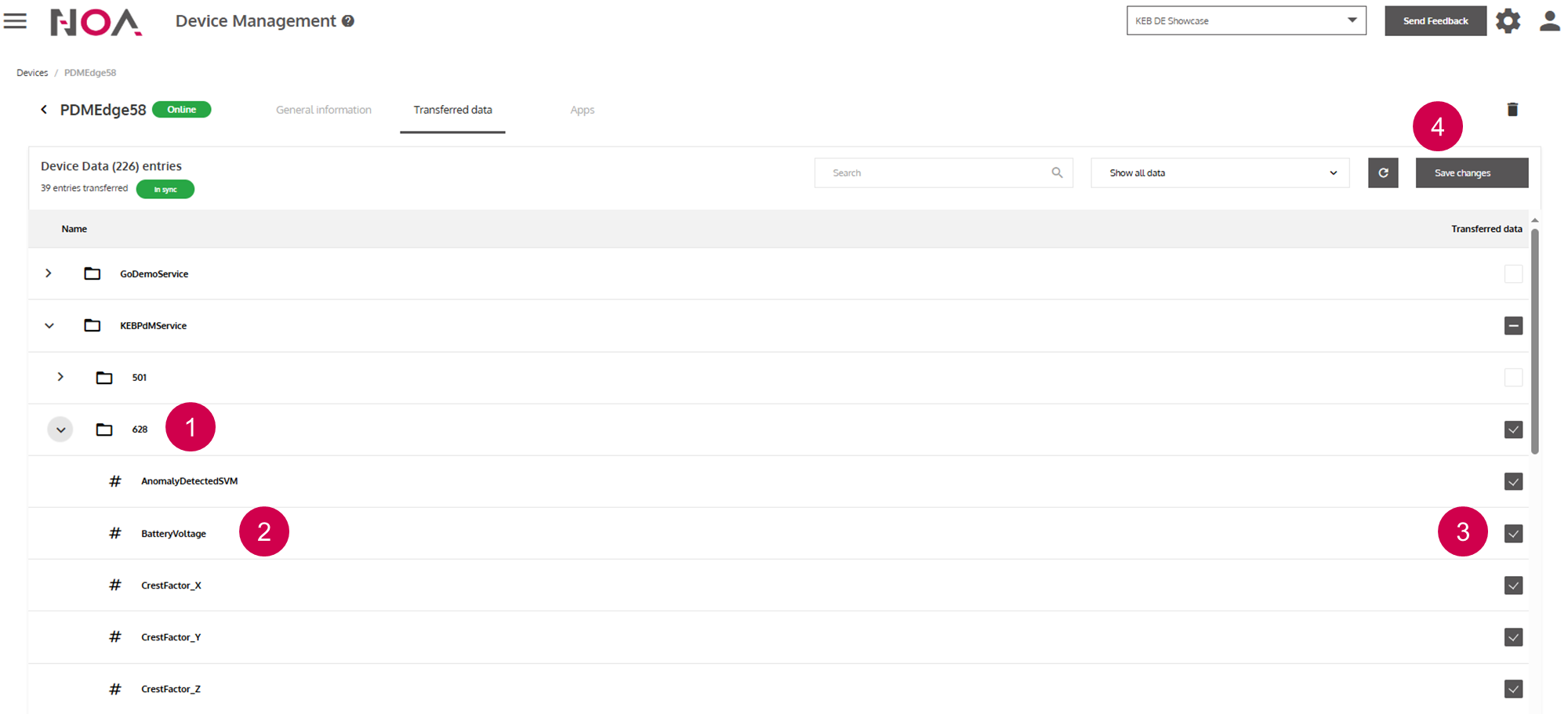Switch to the General information tab

pos(324,111)
